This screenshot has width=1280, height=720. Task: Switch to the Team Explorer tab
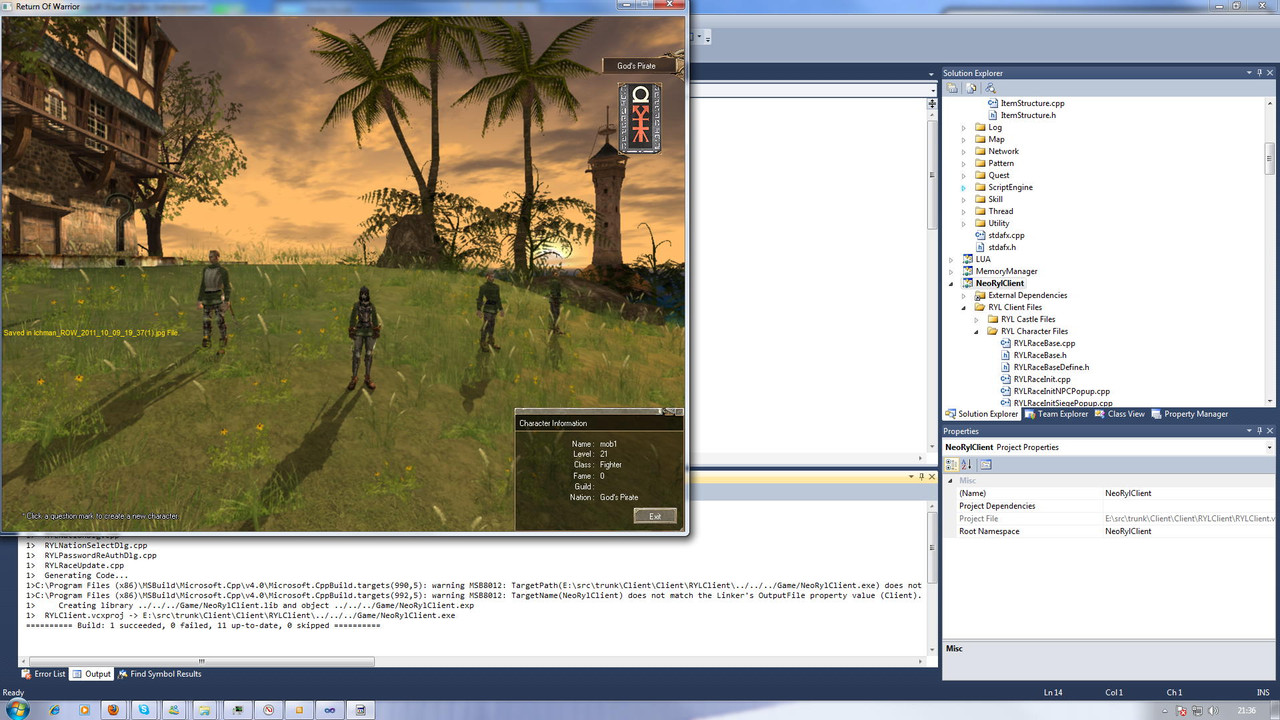coord(1057,414)
